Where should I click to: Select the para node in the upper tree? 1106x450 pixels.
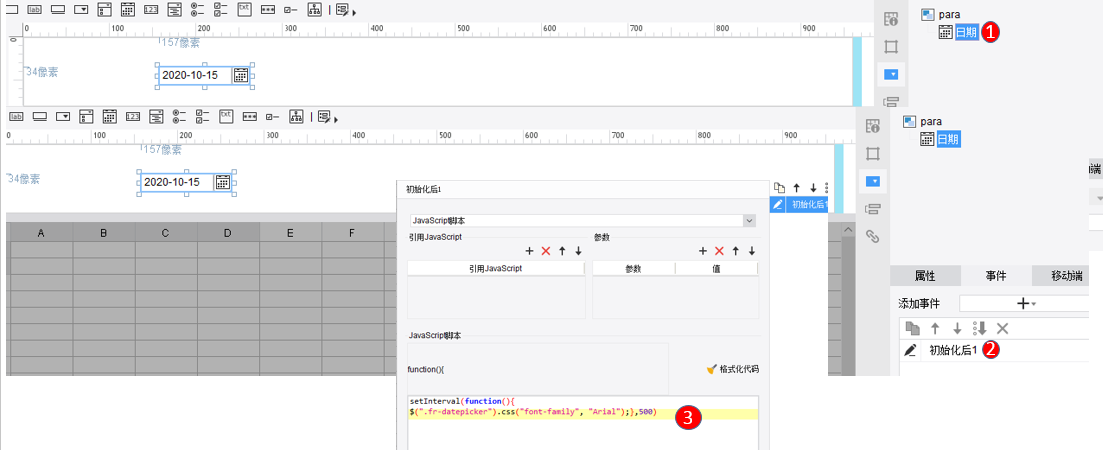[x=949, y=14]
